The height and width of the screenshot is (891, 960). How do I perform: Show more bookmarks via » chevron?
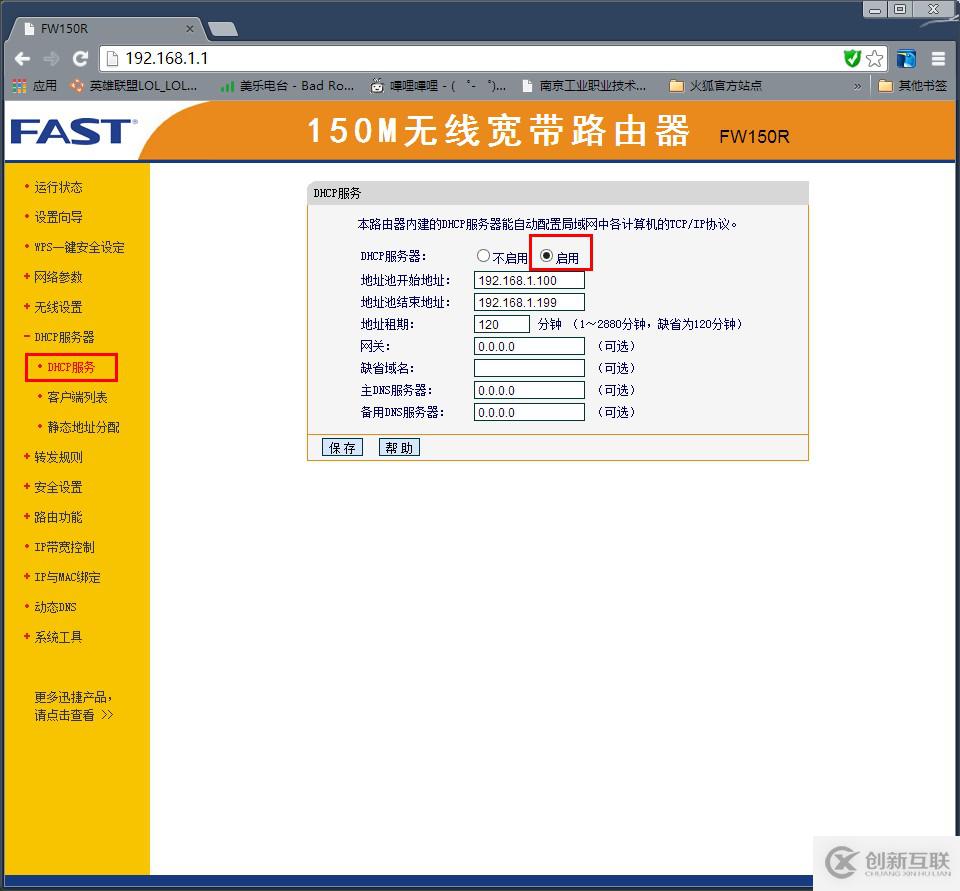857,86
